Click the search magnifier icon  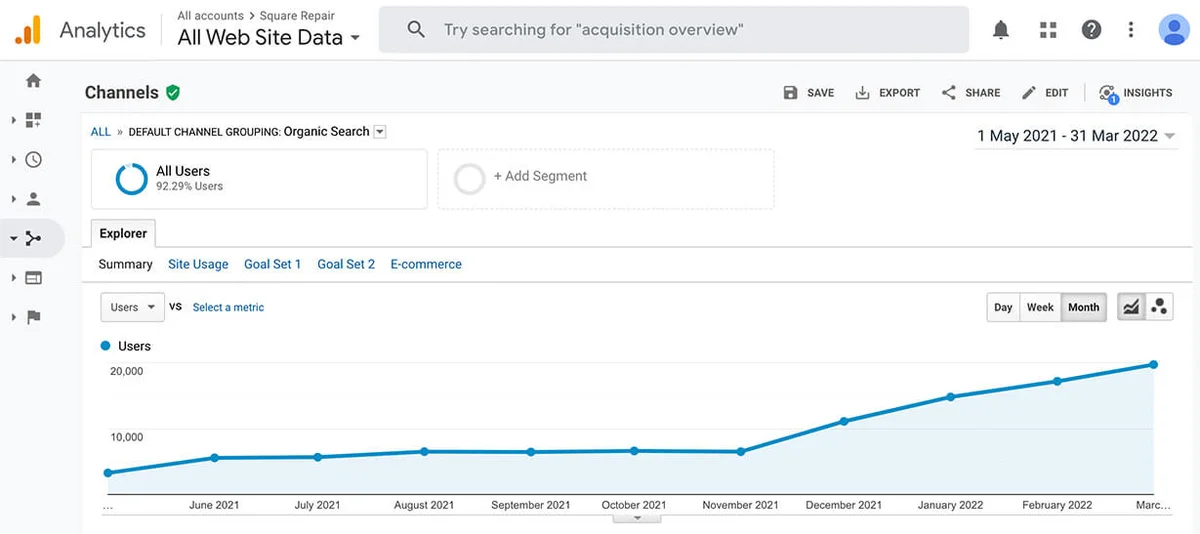coord(416,30)
